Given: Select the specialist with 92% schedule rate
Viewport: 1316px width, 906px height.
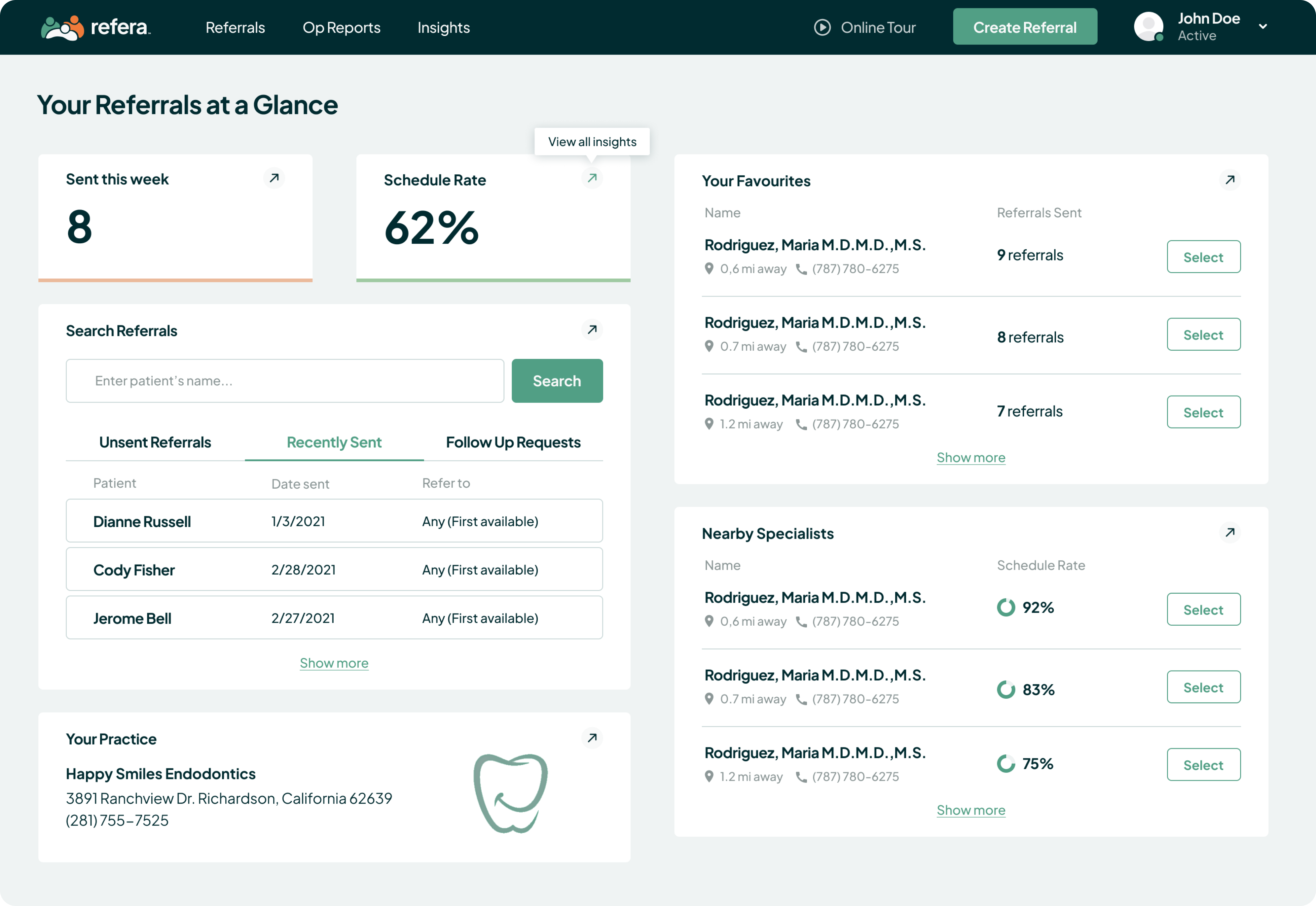Looking at the screenshot, I should coord(1204,609).
